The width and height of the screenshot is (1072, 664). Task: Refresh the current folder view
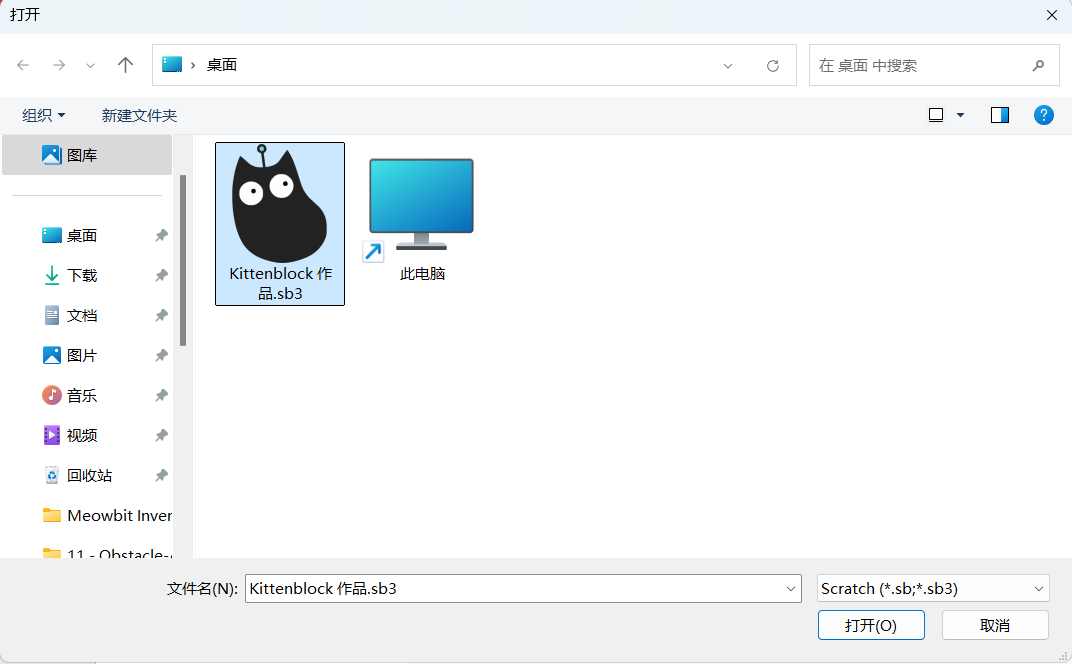point(773,66)
